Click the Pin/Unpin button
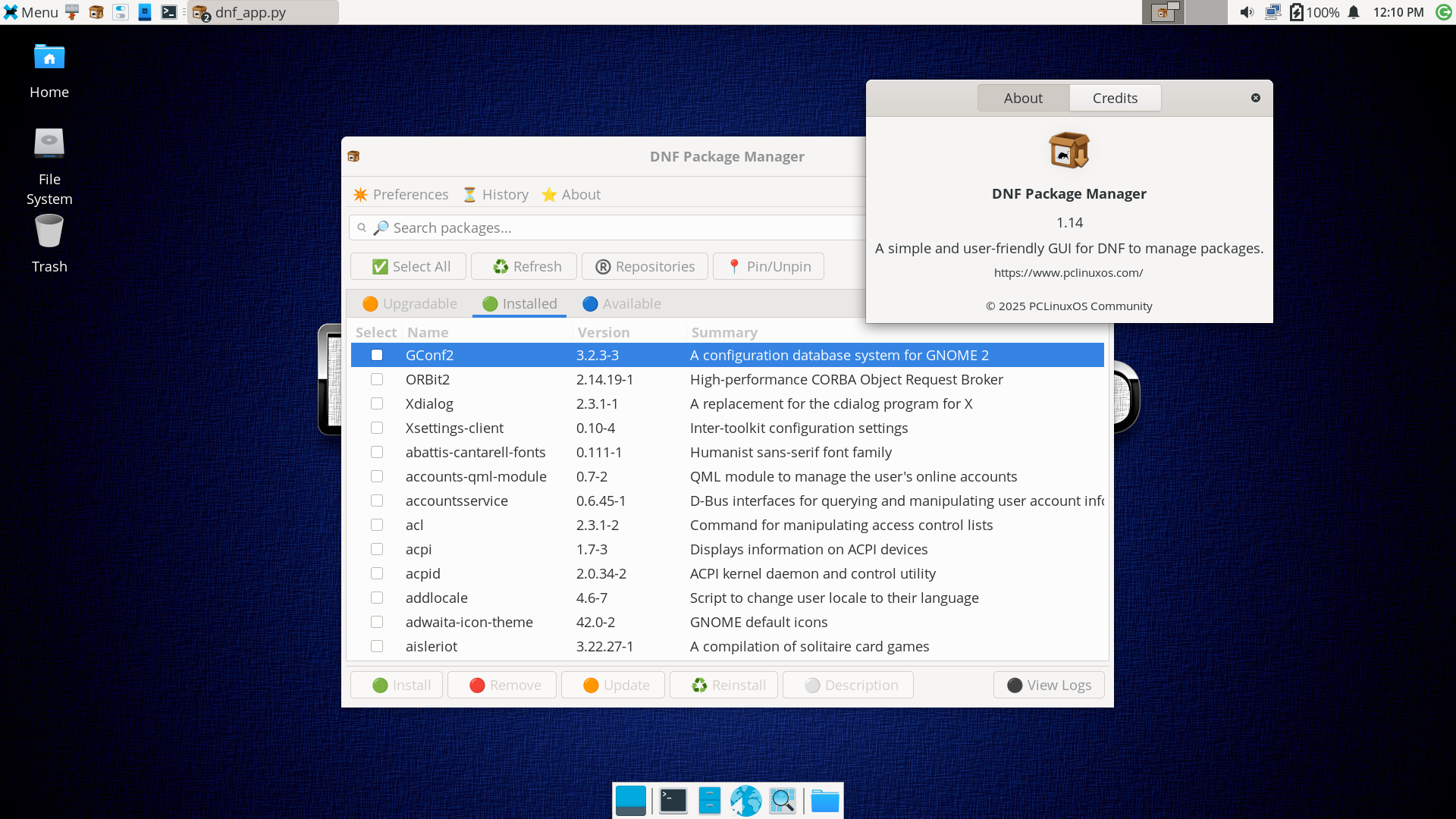The width and height of the screenshot is (1456, 819). tap(768, 266)
